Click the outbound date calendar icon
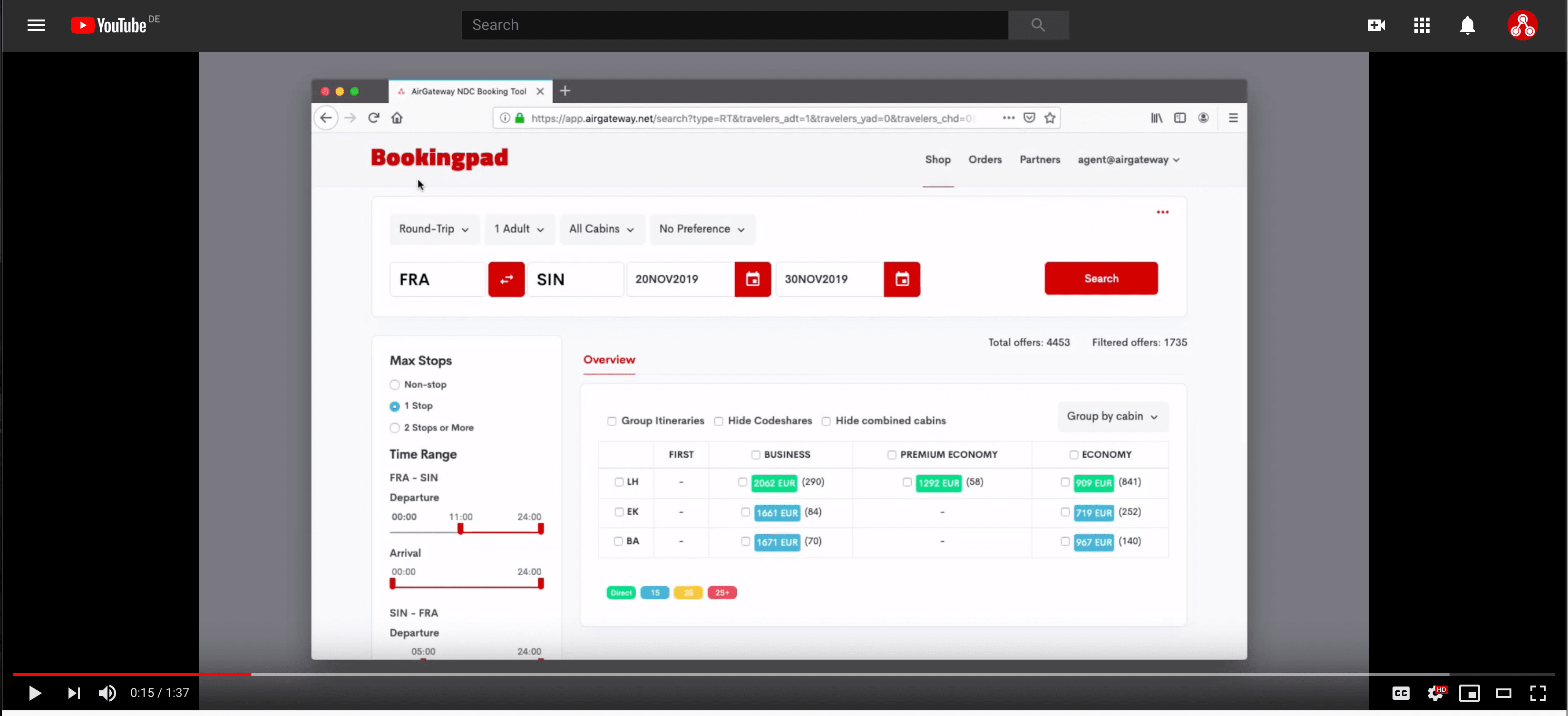Image resolution: width=1568 pixels, height=716 pixels. [x=753, y=279]
